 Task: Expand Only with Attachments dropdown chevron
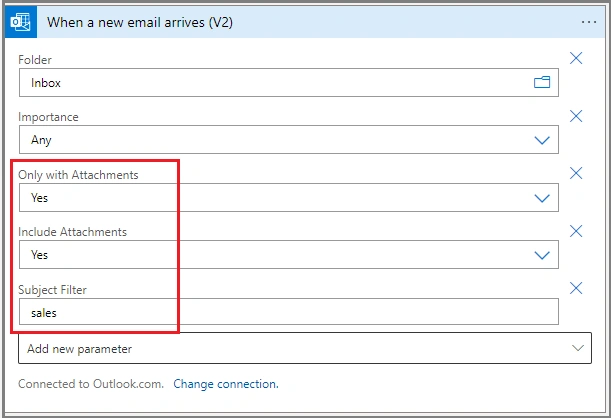point(542,198)
